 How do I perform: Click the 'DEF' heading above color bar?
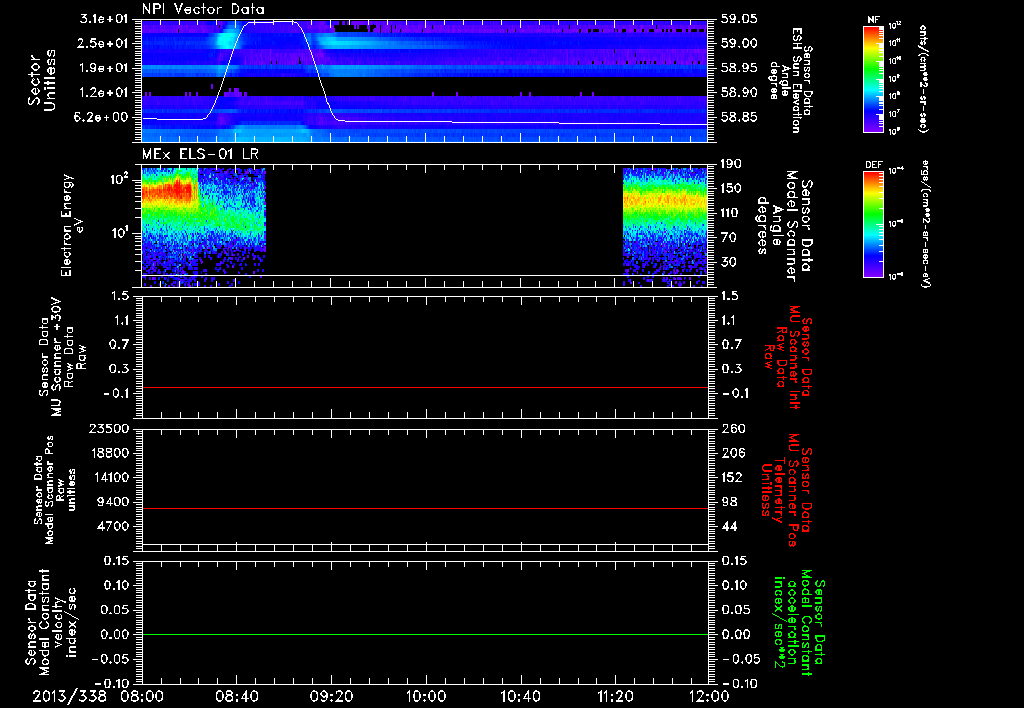[874, 165]
